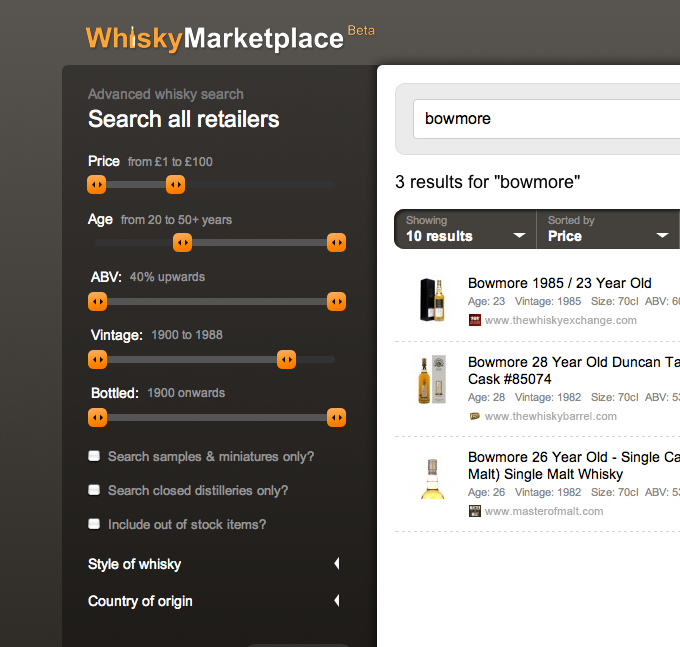Enable Search closed distilleries only checkbox
Viewport: 680px width, 647px height.
coord(94,490)
